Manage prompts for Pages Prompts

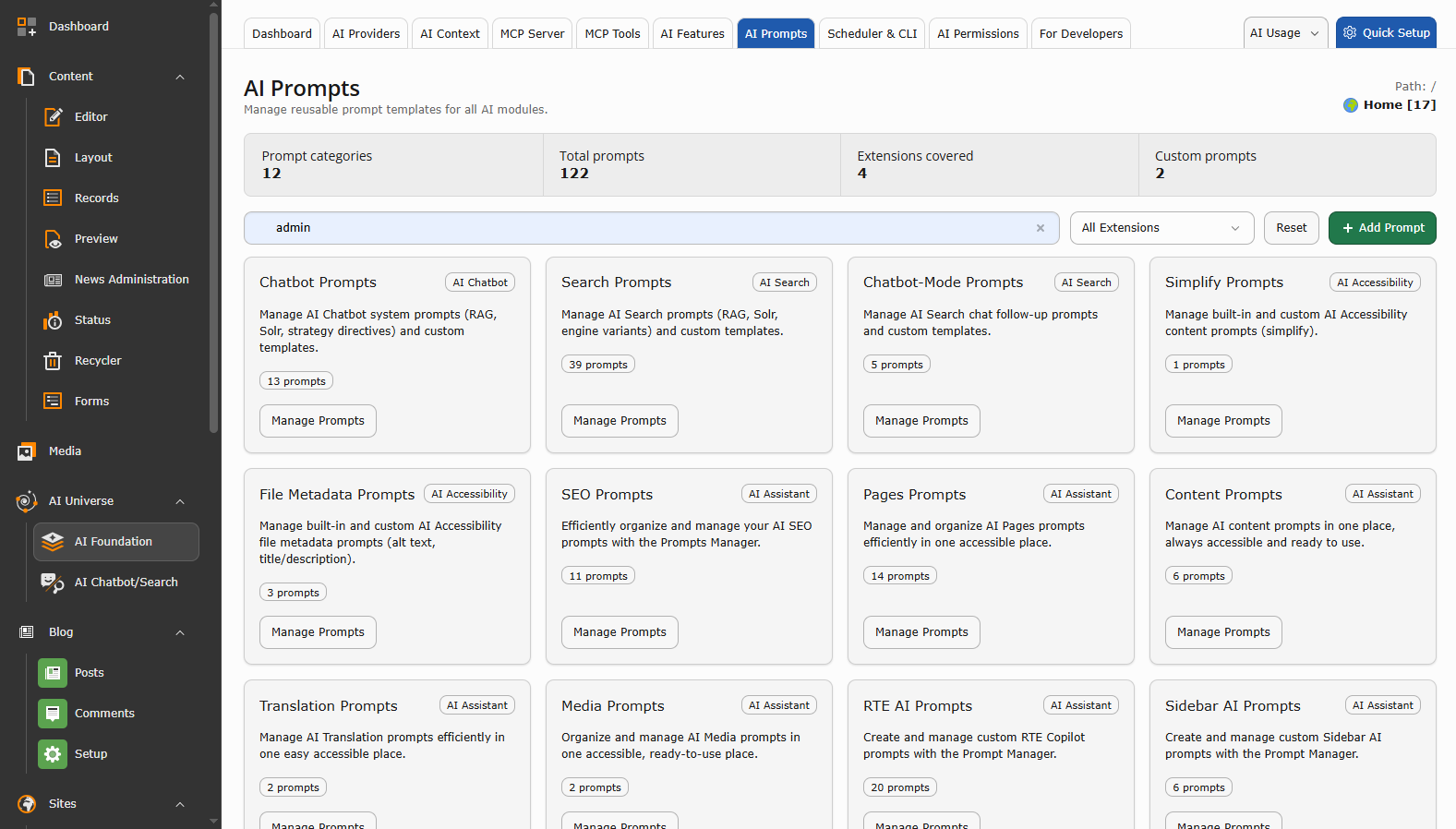[x=921, y=632]
